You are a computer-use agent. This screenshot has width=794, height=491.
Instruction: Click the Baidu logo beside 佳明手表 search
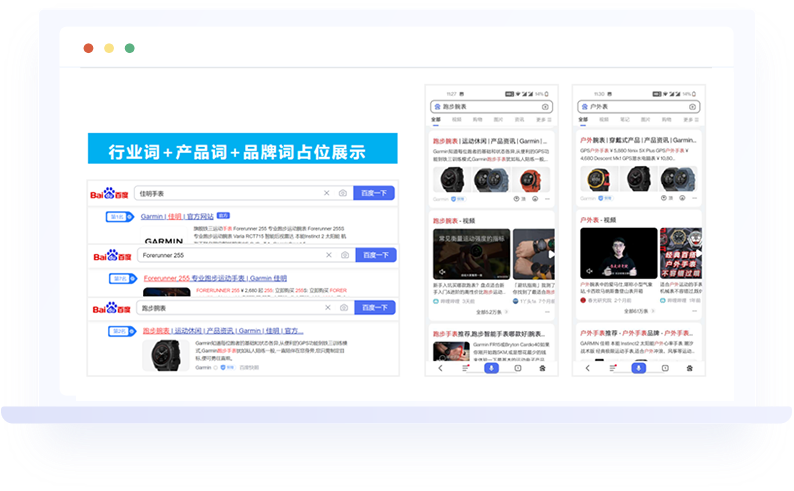pos(109,193)
